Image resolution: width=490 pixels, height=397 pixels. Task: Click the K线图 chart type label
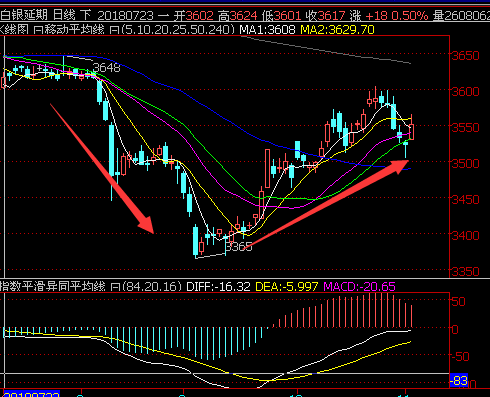click(14, 30)
